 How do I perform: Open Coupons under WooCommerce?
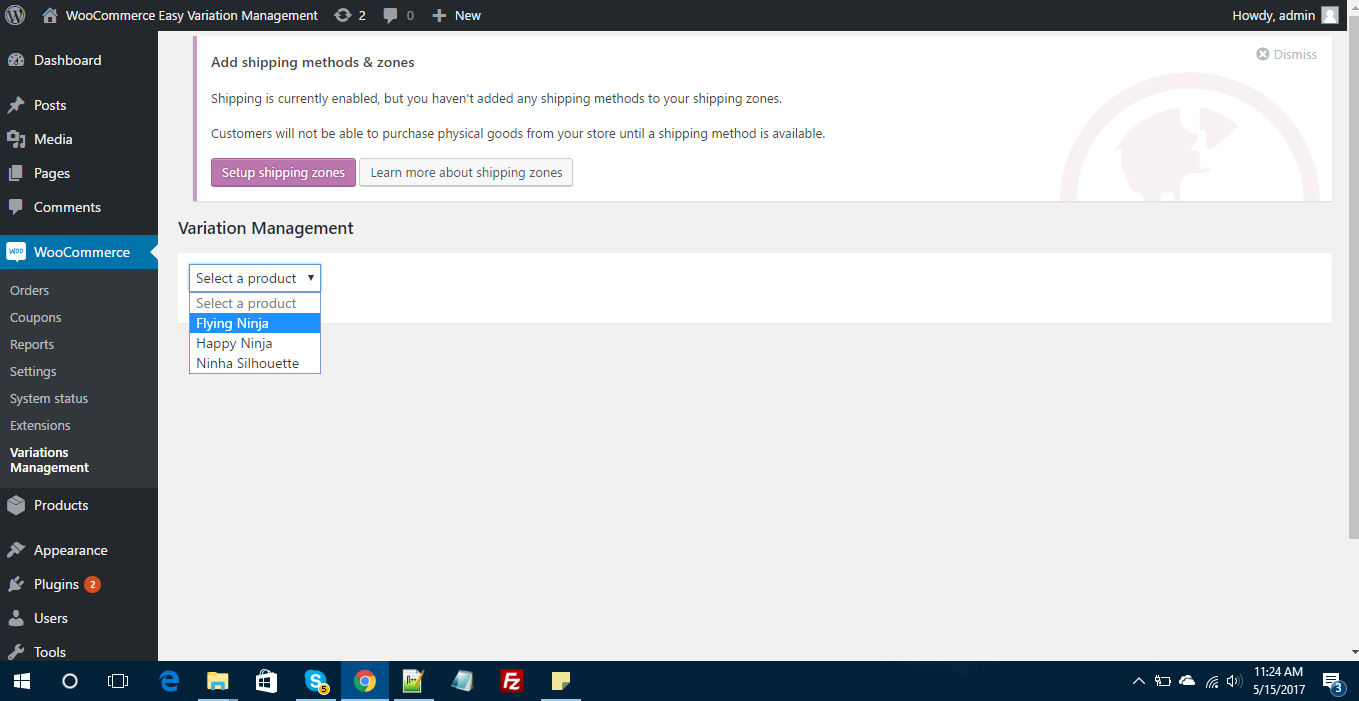(36, 317)
